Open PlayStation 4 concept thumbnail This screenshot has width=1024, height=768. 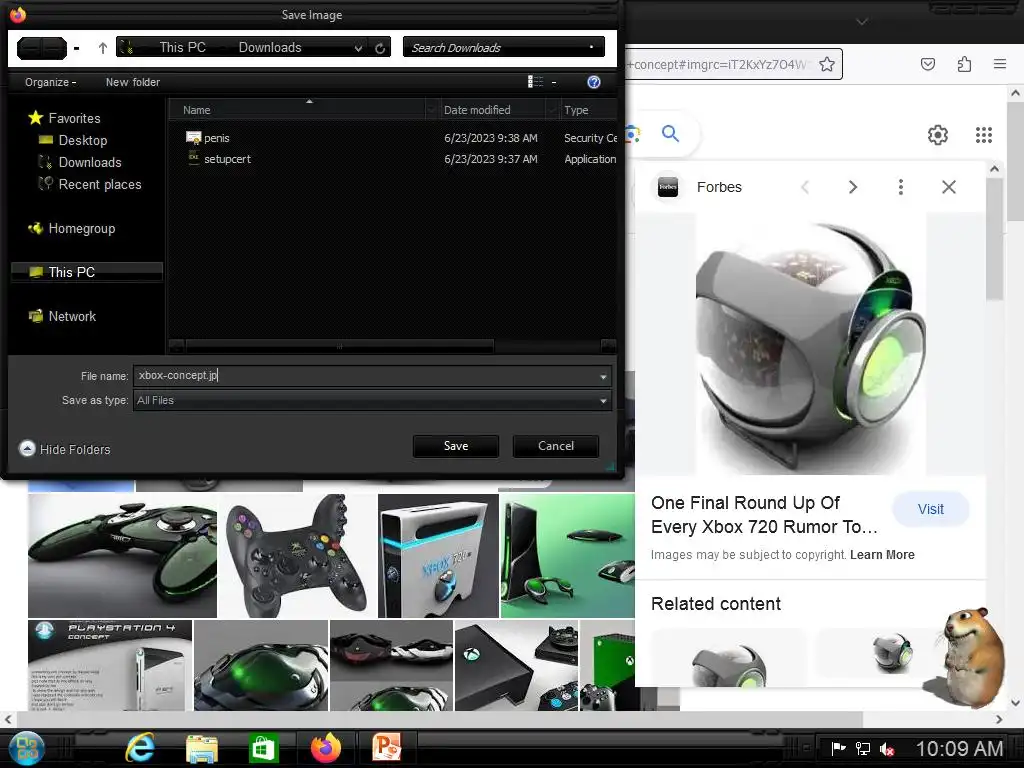pos(110,665)
